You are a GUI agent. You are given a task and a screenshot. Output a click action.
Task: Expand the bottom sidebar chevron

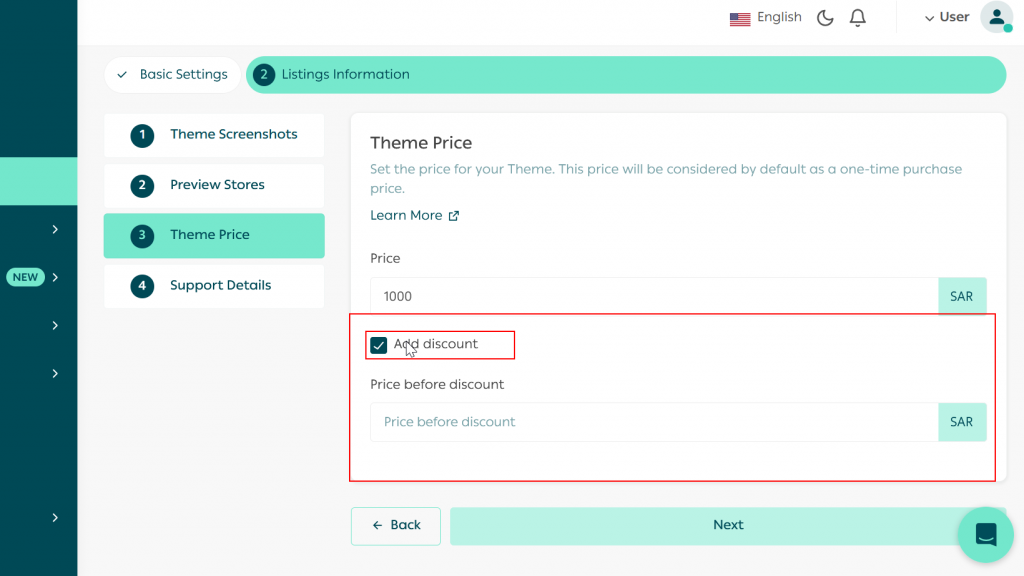55,517
